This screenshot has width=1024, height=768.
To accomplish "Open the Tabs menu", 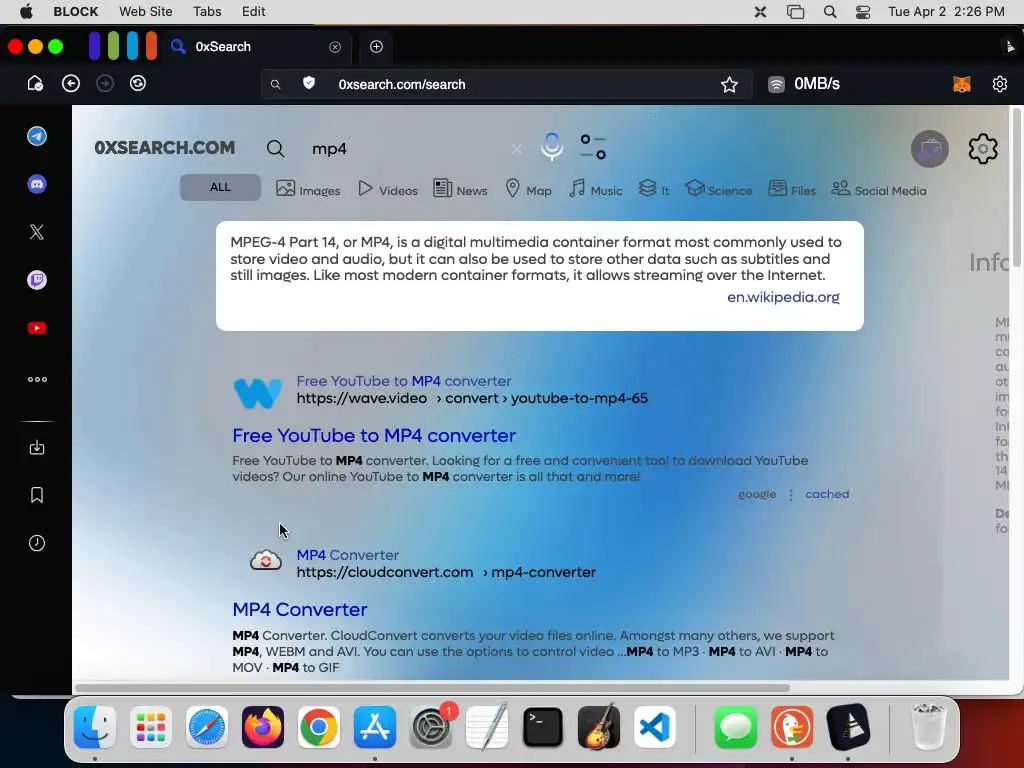I will pos(207,12).
